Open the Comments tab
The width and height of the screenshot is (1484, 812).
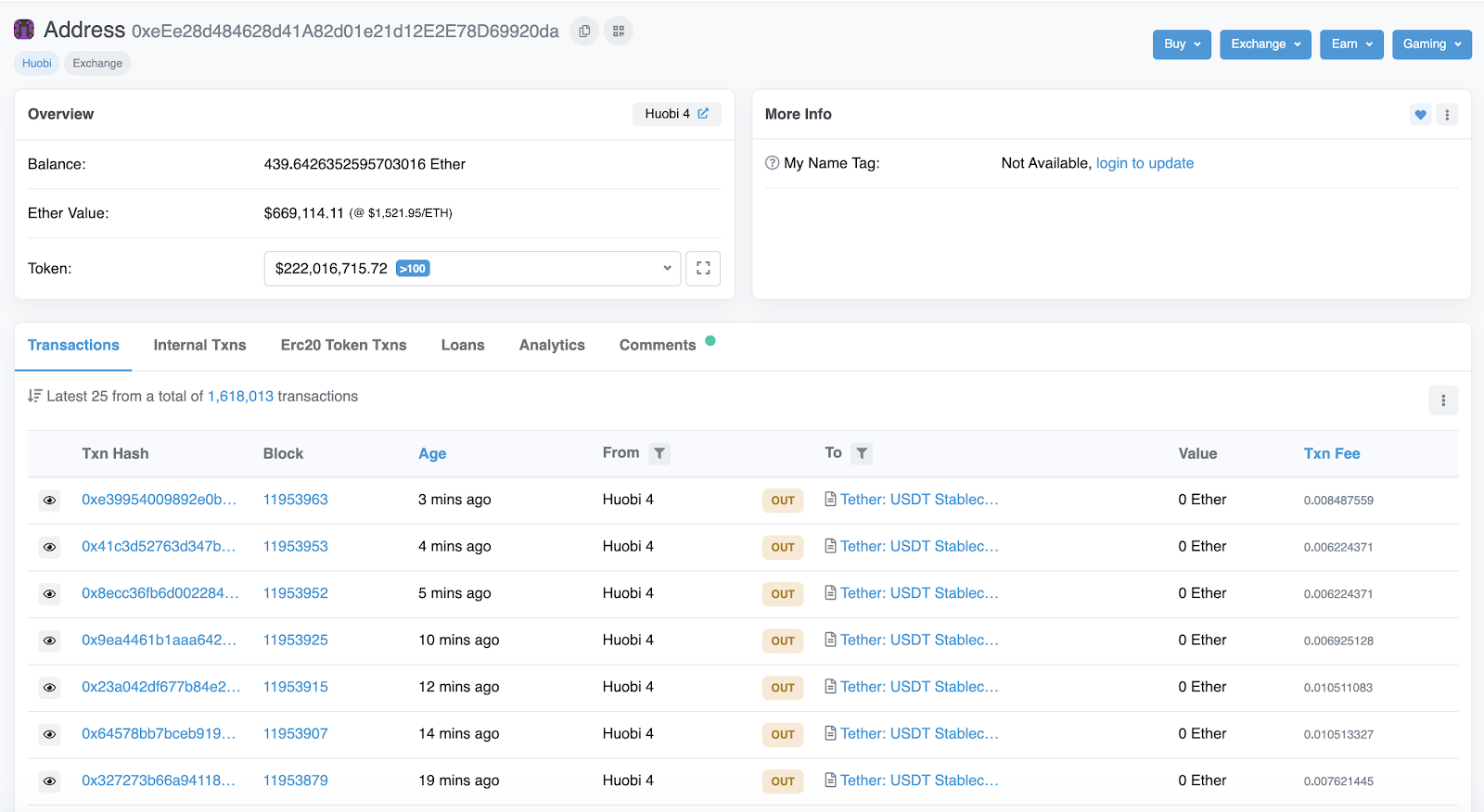tap(658, 345)
